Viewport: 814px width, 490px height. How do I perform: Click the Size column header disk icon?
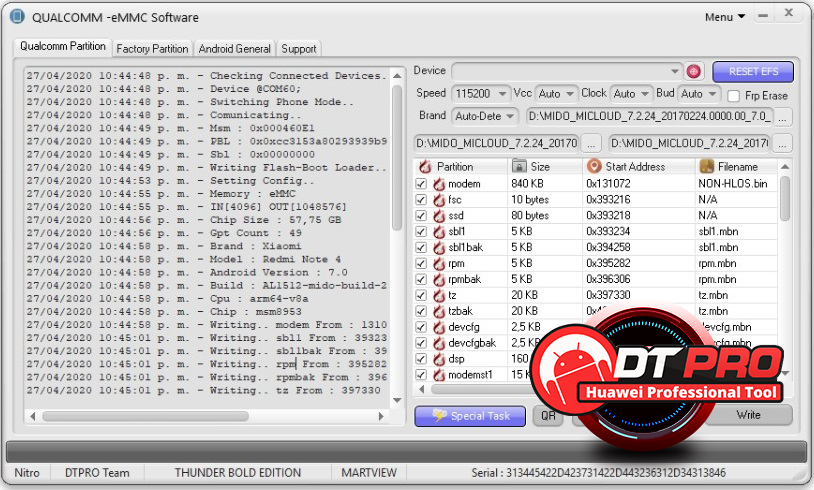pyautogui.click(x=519, y=166)
